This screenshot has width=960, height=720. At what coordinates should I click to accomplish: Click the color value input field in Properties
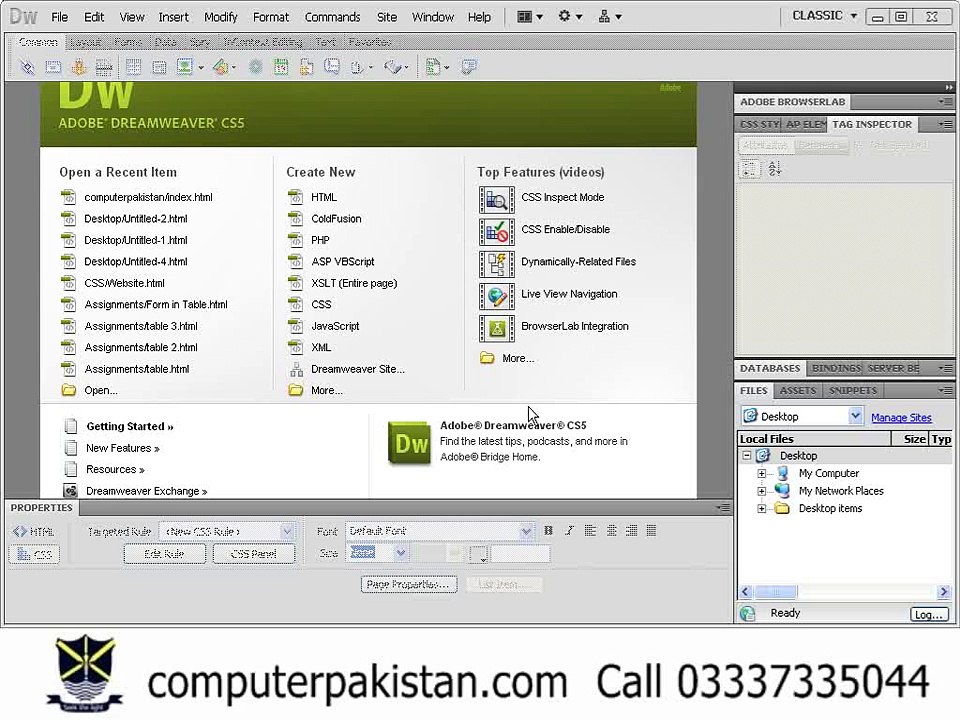[520, 554]
